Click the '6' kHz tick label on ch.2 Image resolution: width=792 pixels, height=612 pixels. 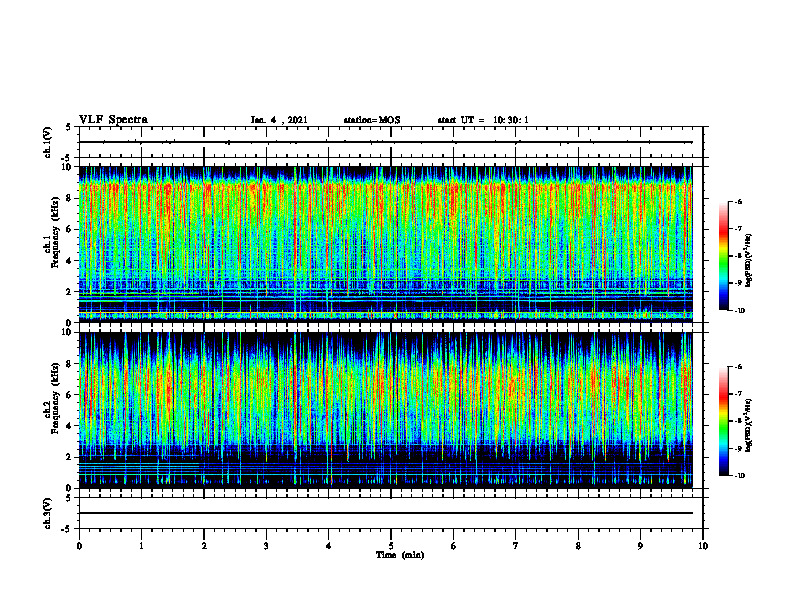[x=70, y=395]
